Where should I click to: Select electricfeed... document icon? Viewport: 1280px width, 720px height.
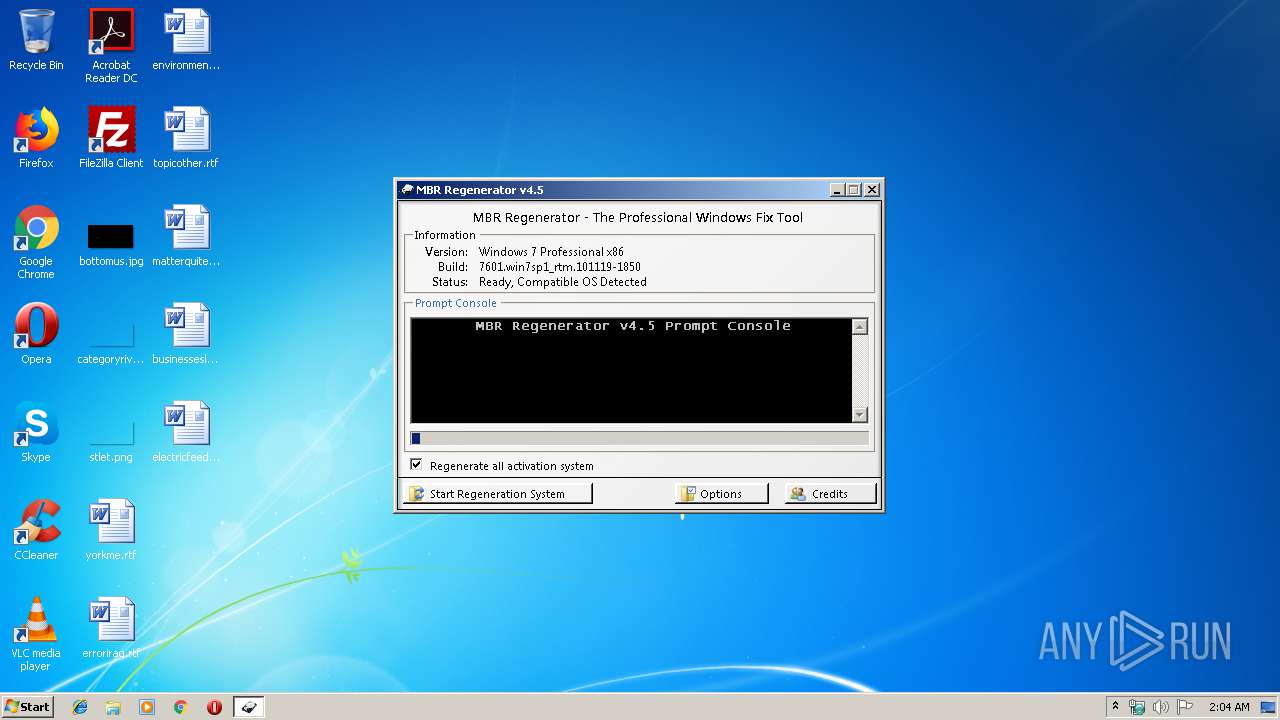pos(186,432)
